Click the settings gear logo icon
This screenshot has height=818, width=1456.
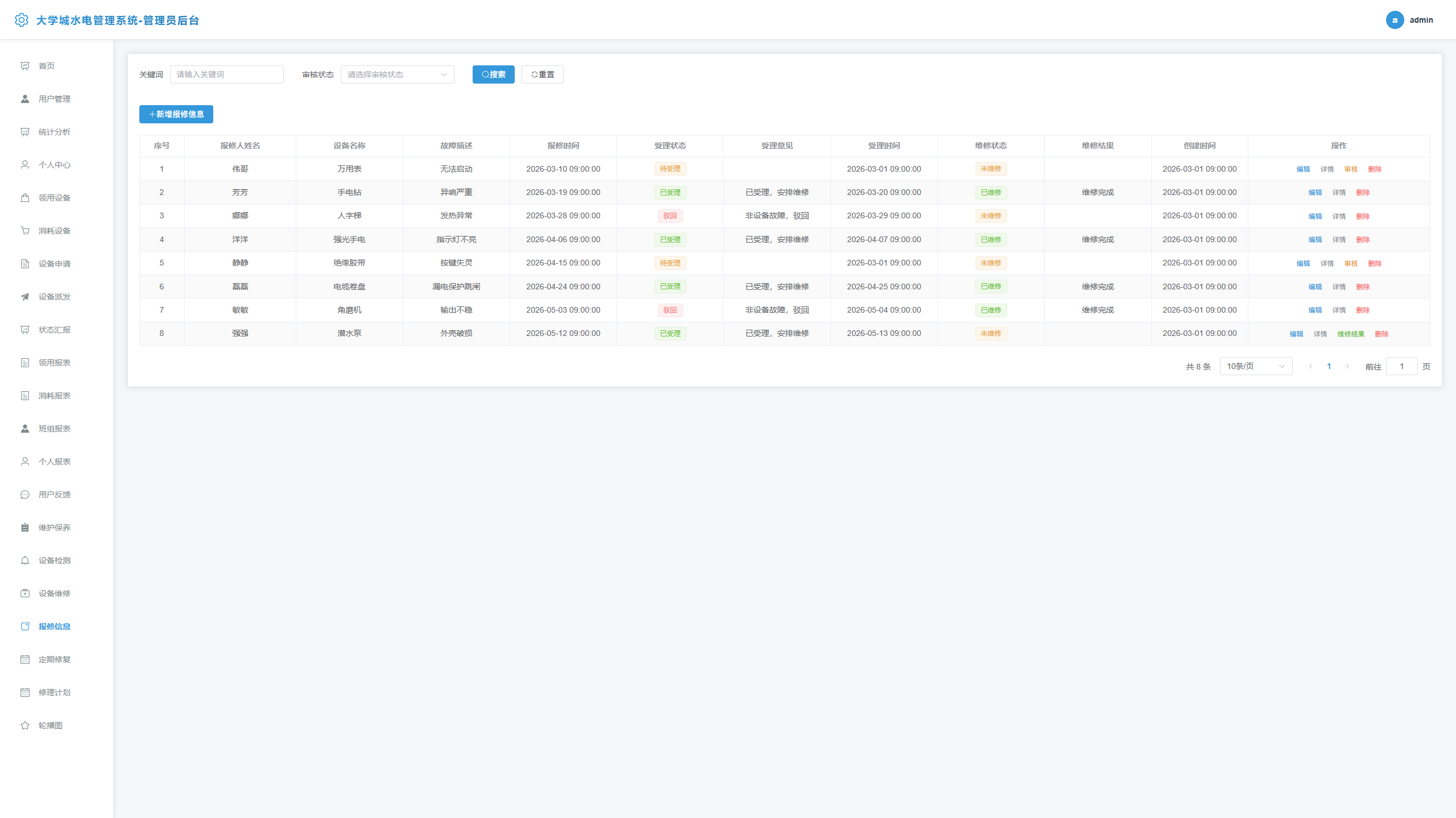(x=22, y=20)
